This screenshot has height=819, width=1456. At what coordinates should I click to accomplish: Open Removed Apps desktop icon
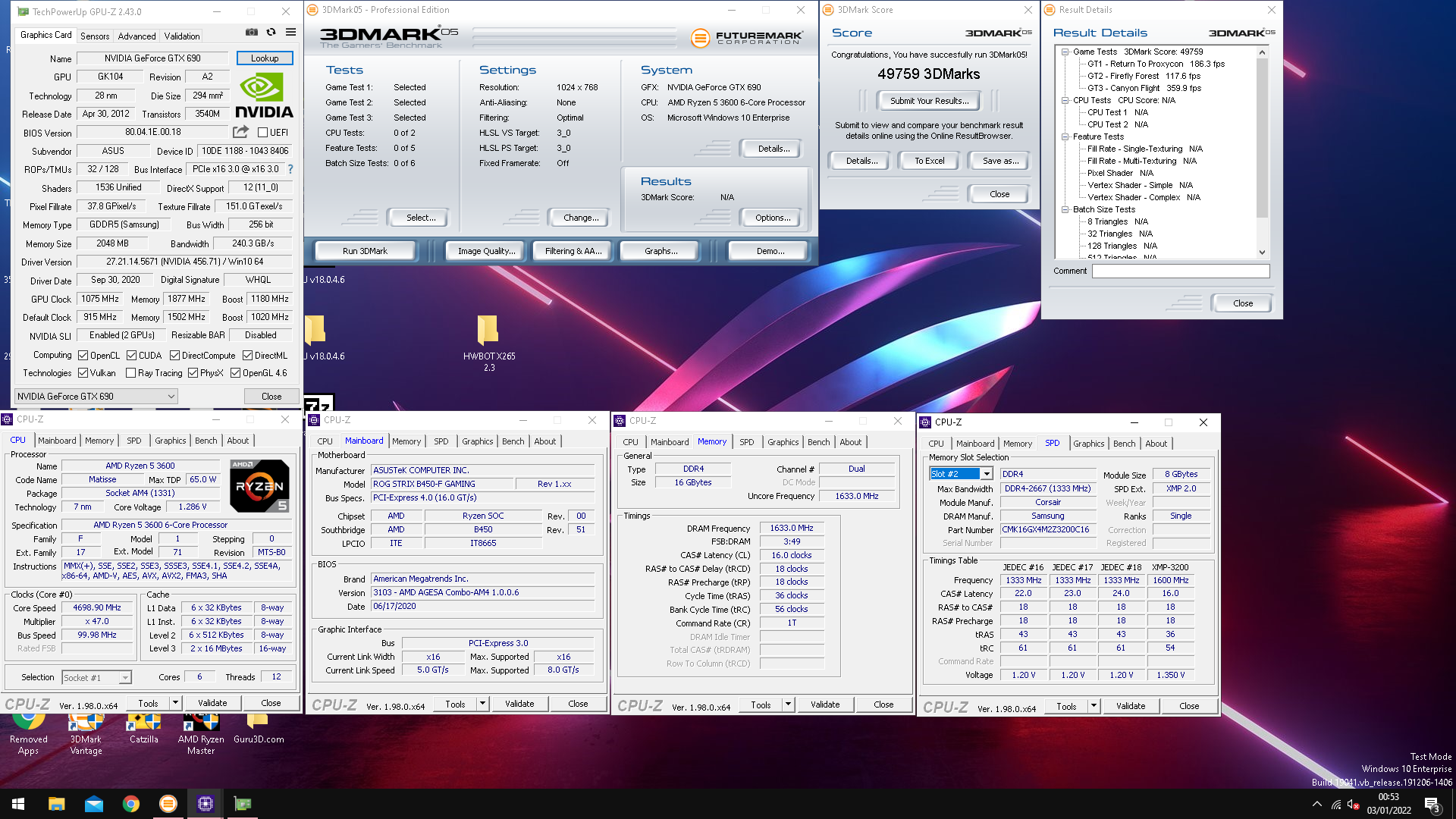click(x=28, y=734)
